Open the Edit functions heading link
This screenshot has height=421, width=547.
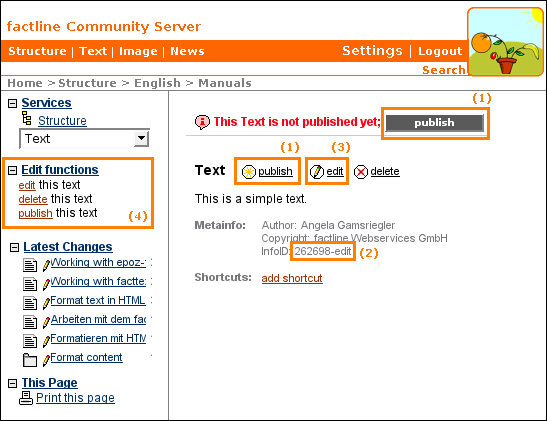click(x=60, y=170)
